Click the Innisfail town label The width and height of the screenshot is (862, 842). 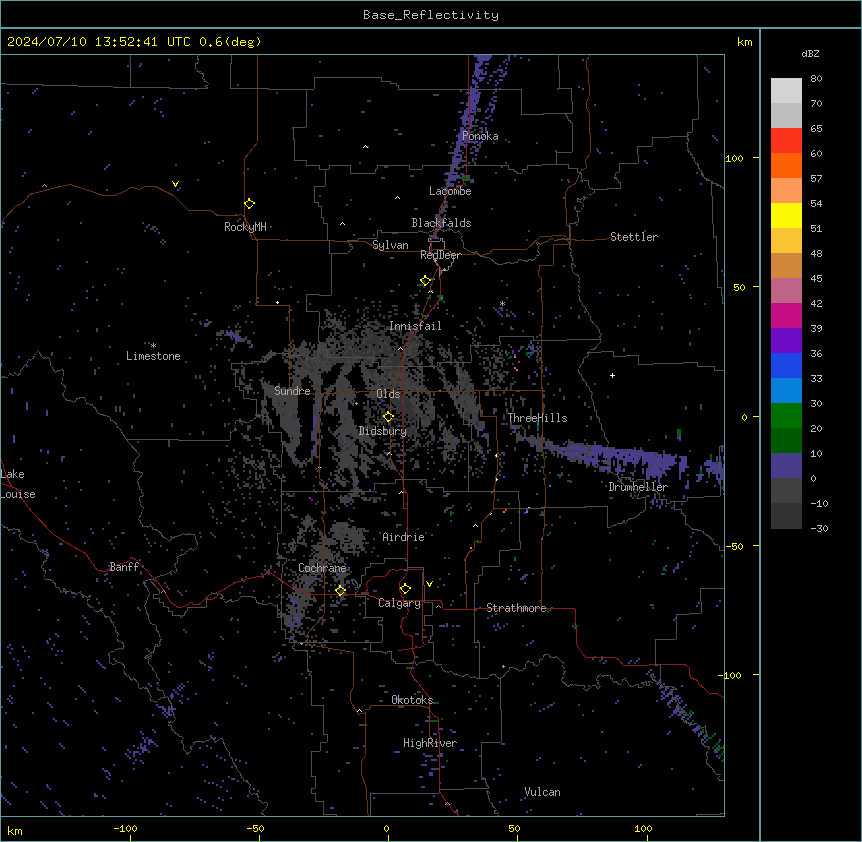pos(415,326)
